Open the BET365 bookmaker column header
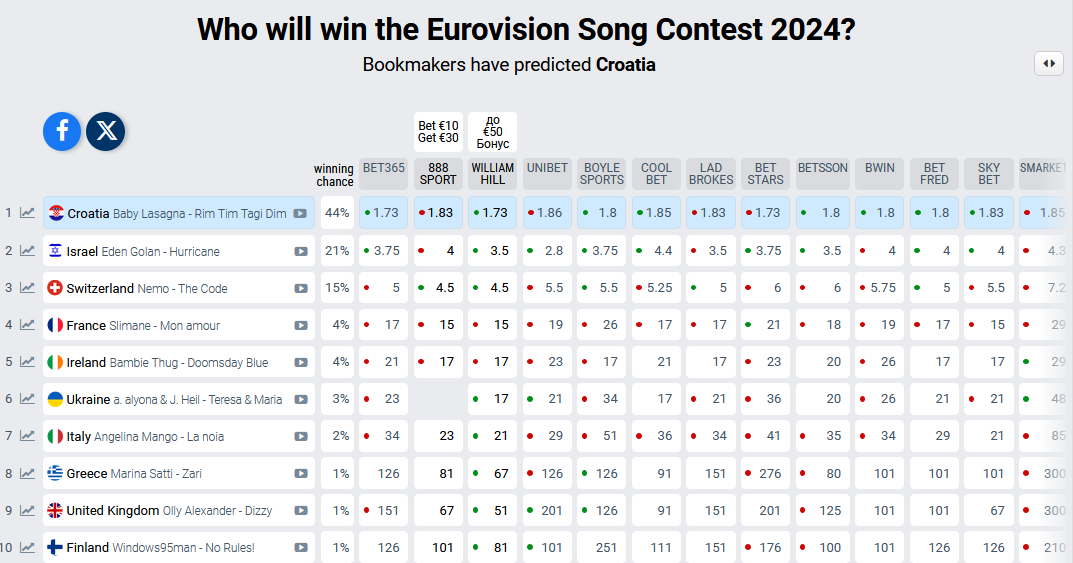The image size is (1073, 563). coord(384,168)
